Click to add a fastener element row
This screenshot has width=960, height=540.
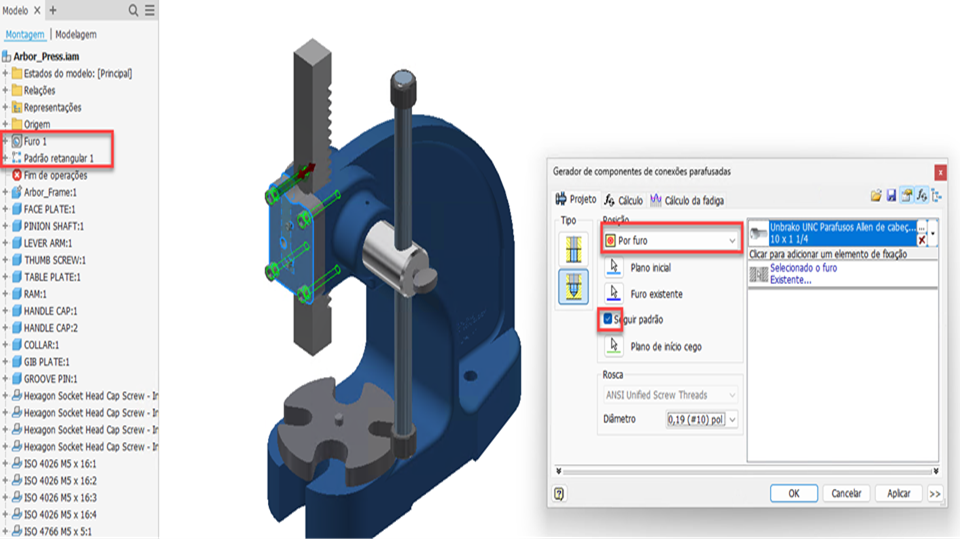click(842, 254)
